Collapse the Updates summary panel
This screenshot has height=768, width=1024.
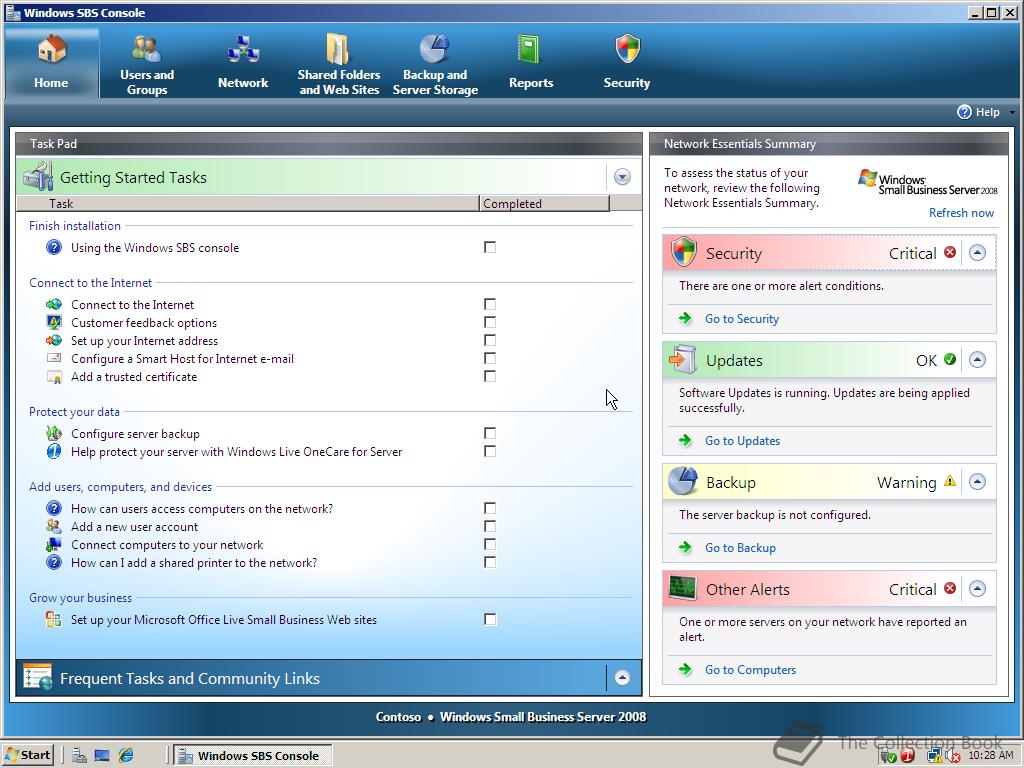(x=977, y=360)
